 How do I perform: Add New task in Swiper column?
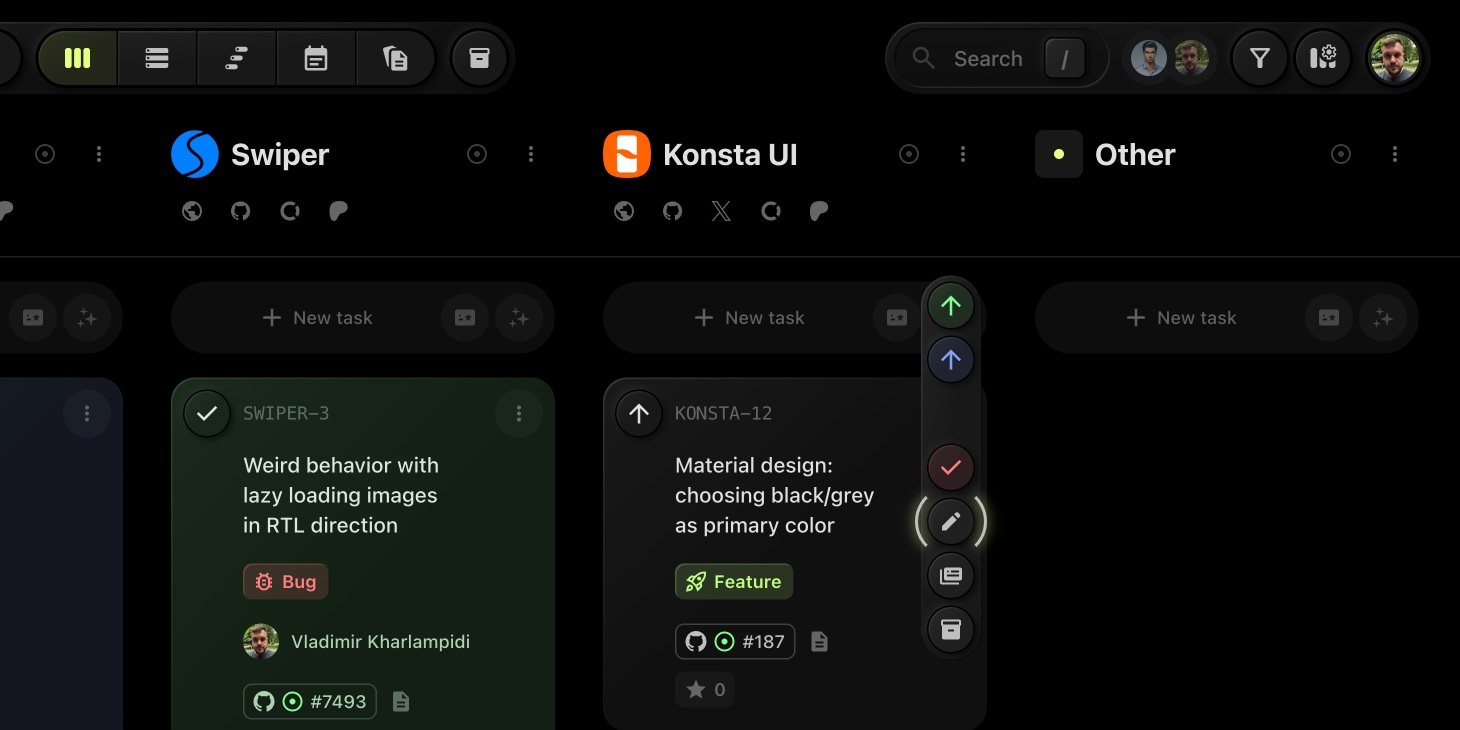click(x=317, y=318)
